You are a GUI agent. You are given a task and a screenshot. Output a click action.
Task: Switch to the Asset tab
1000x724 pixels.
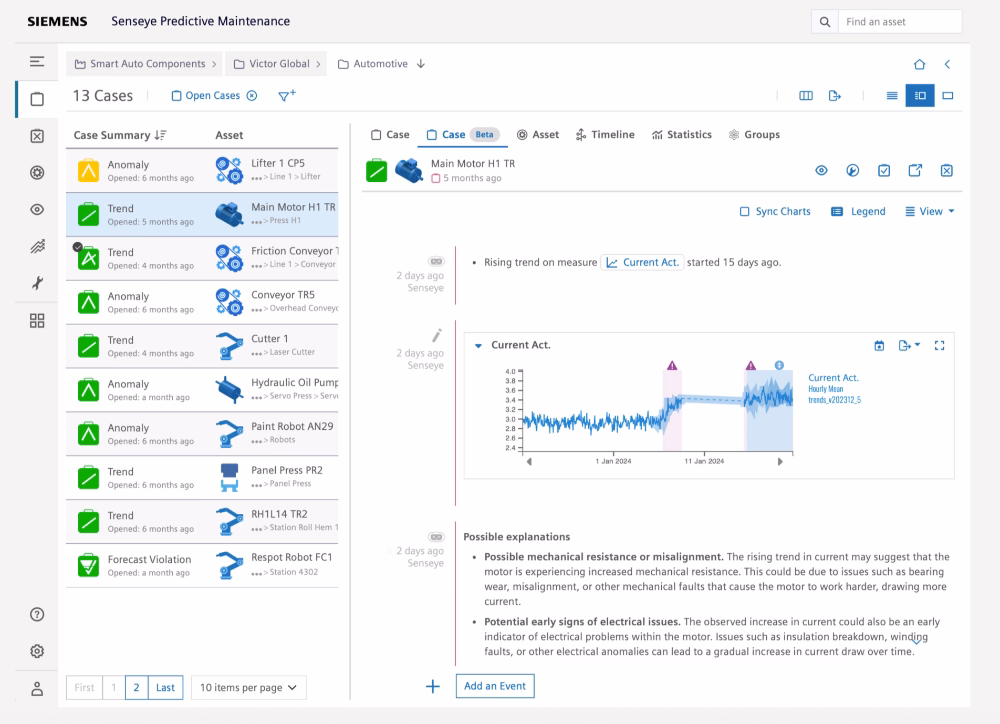pyautogui.click(x=538, y=135)
